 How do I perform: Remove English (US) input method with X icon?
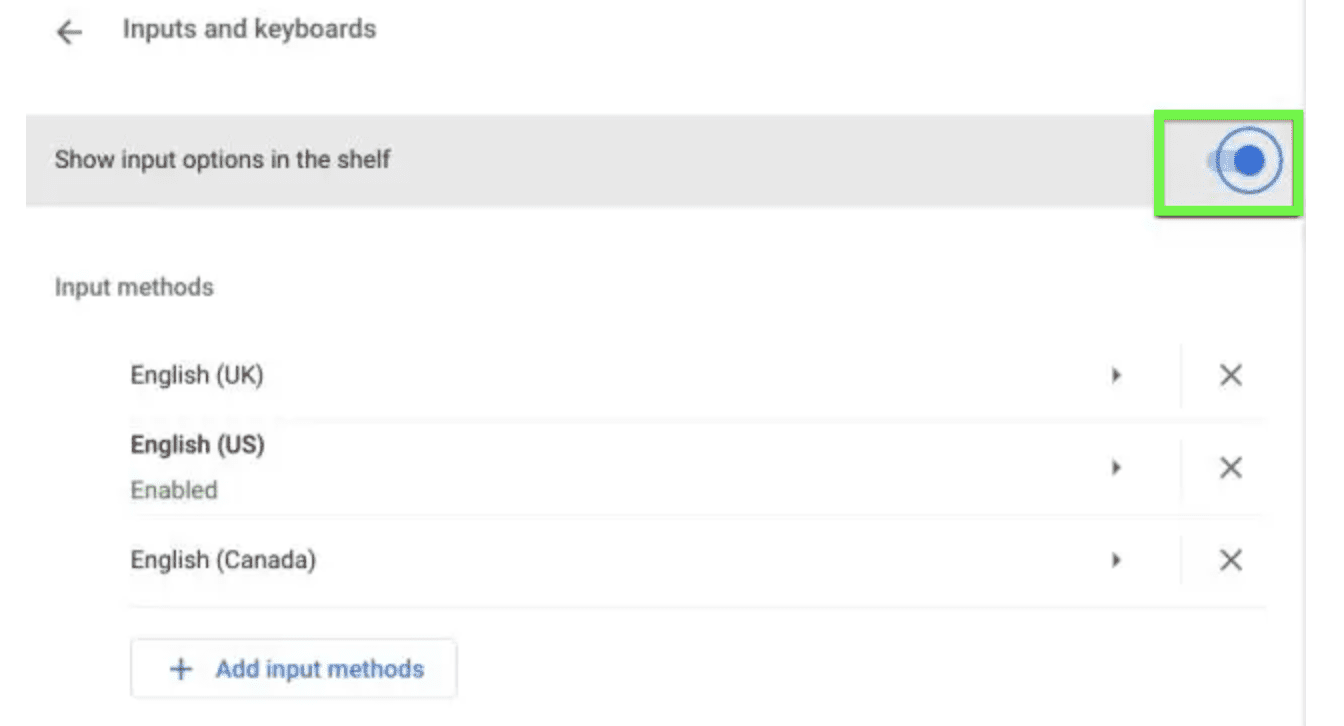coord(1231,467)
